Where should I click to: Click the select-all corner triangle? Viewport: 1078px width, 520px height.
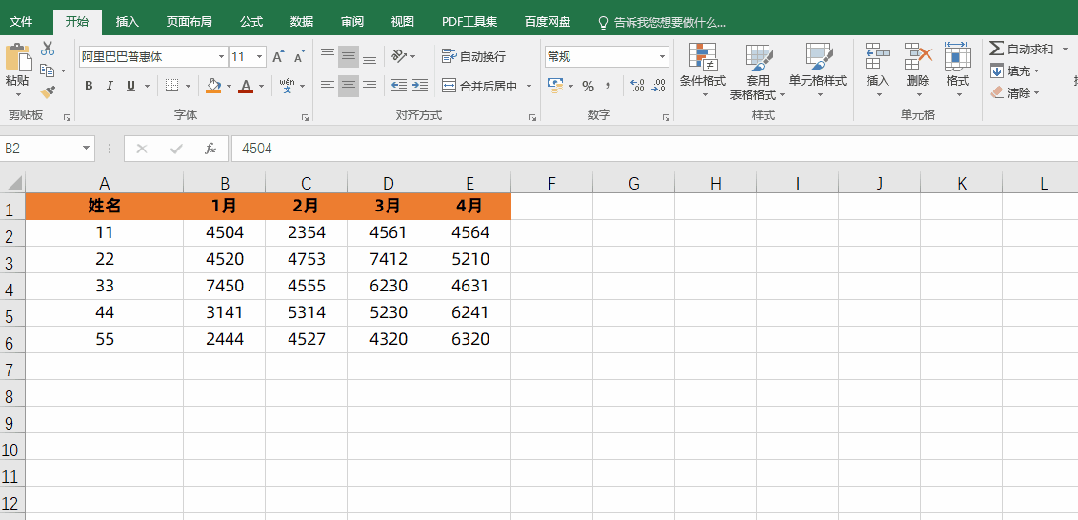pyautogui.click(x=13, y=183)
